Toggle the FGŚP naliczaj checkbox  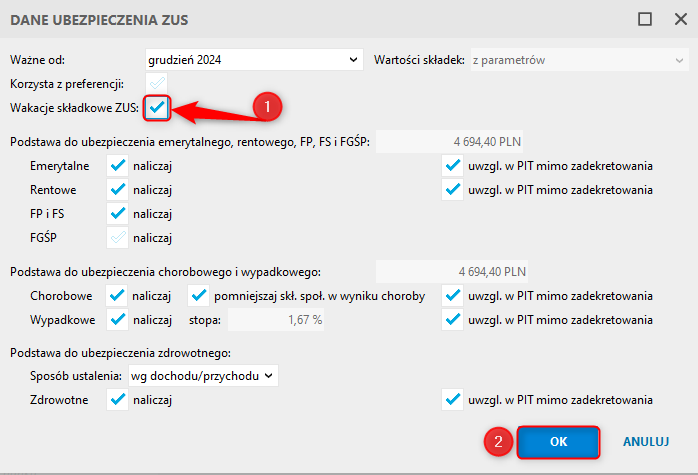coord(118,238)
